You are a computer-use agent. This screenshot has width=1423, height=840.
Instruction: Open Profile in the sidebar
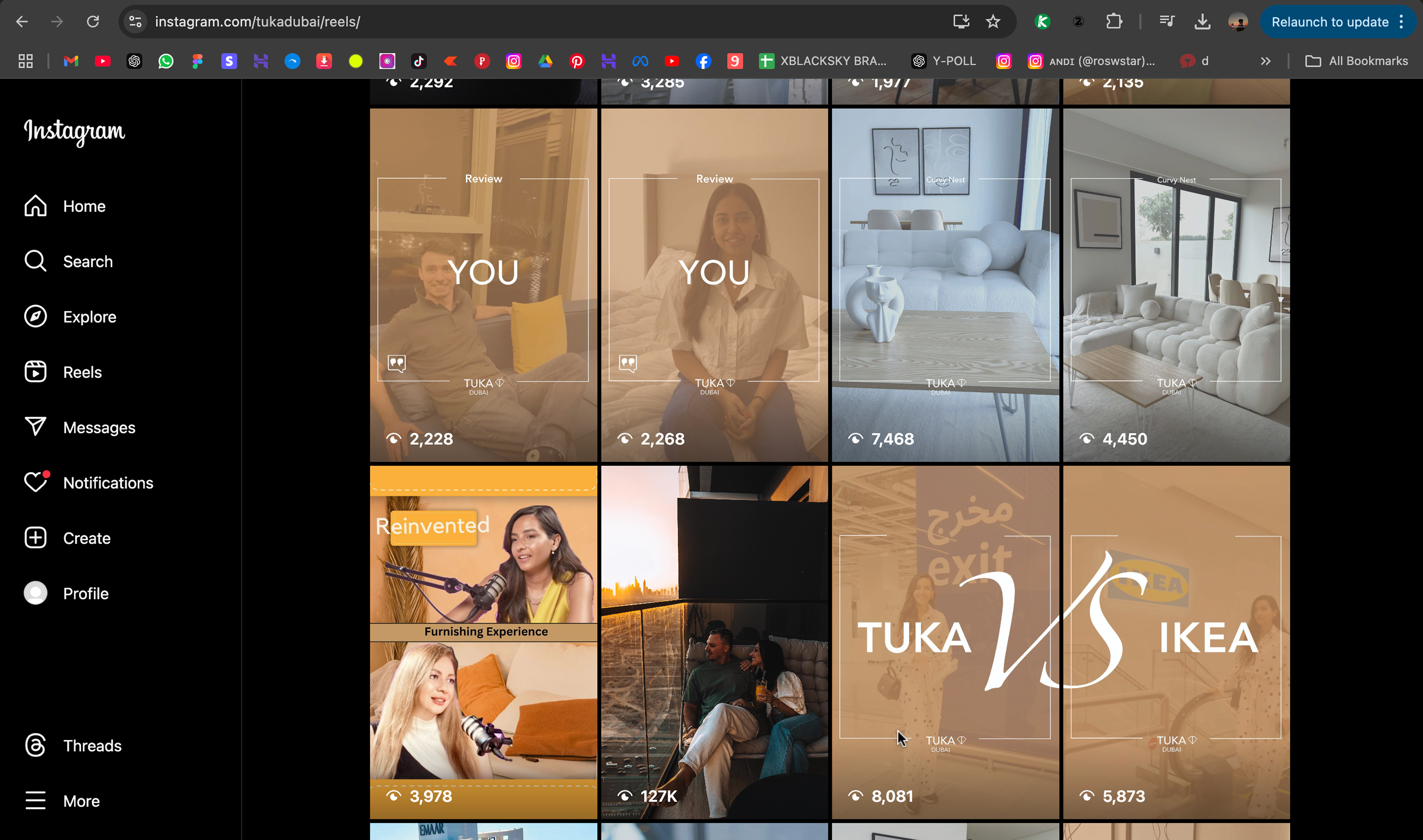coord(66,594)
